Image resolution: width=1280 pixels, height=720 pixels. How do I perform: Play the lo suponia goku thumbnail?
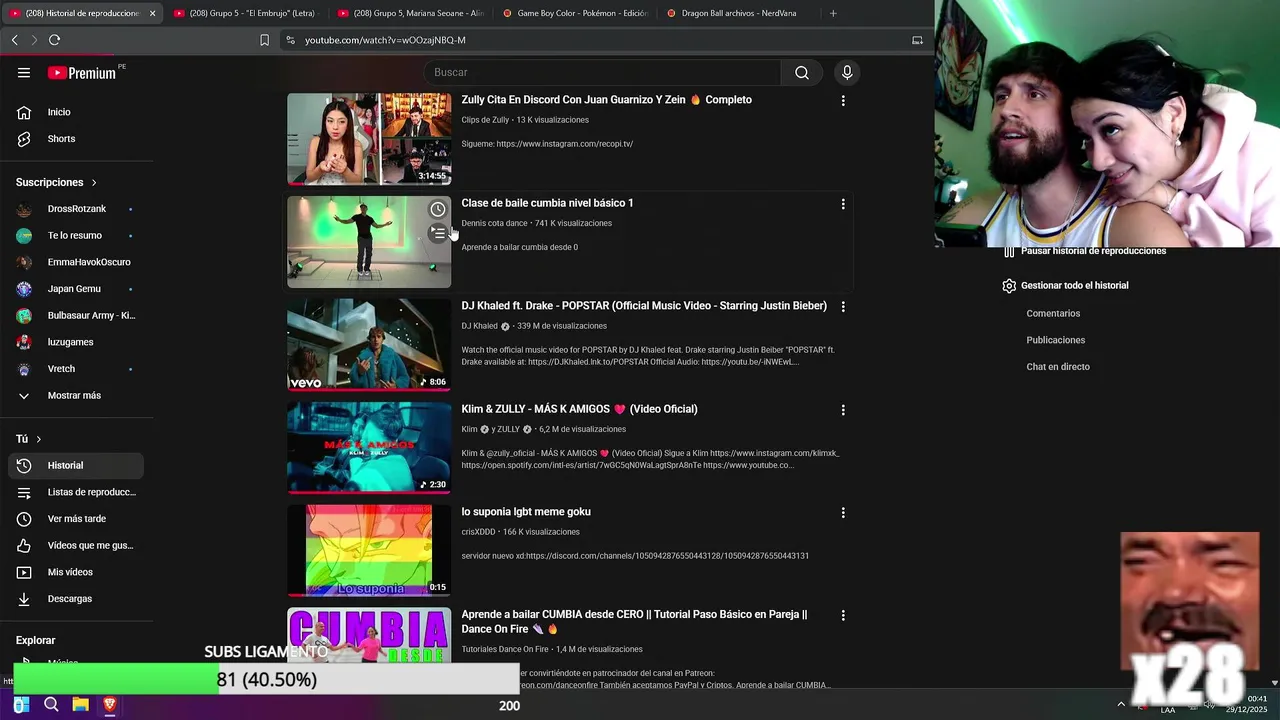369,551
